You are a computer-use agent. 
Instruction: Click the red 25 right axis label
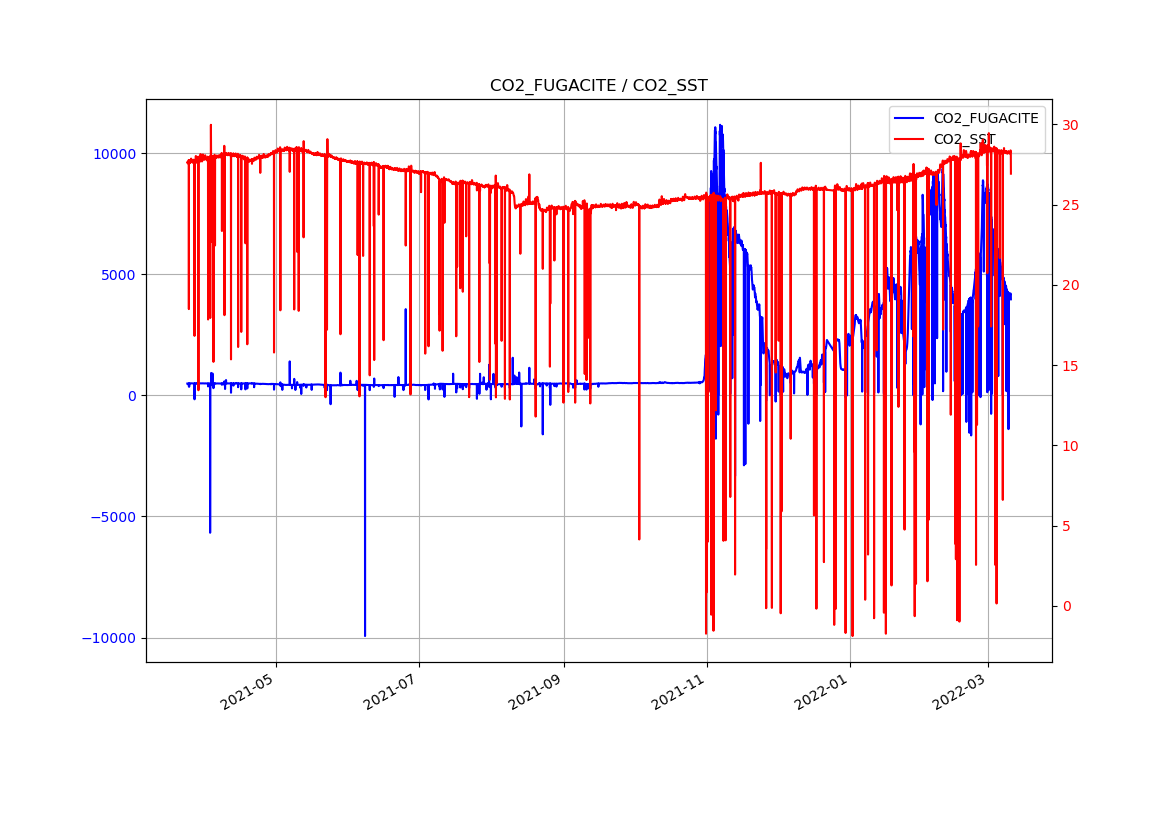click(1070, 205)
